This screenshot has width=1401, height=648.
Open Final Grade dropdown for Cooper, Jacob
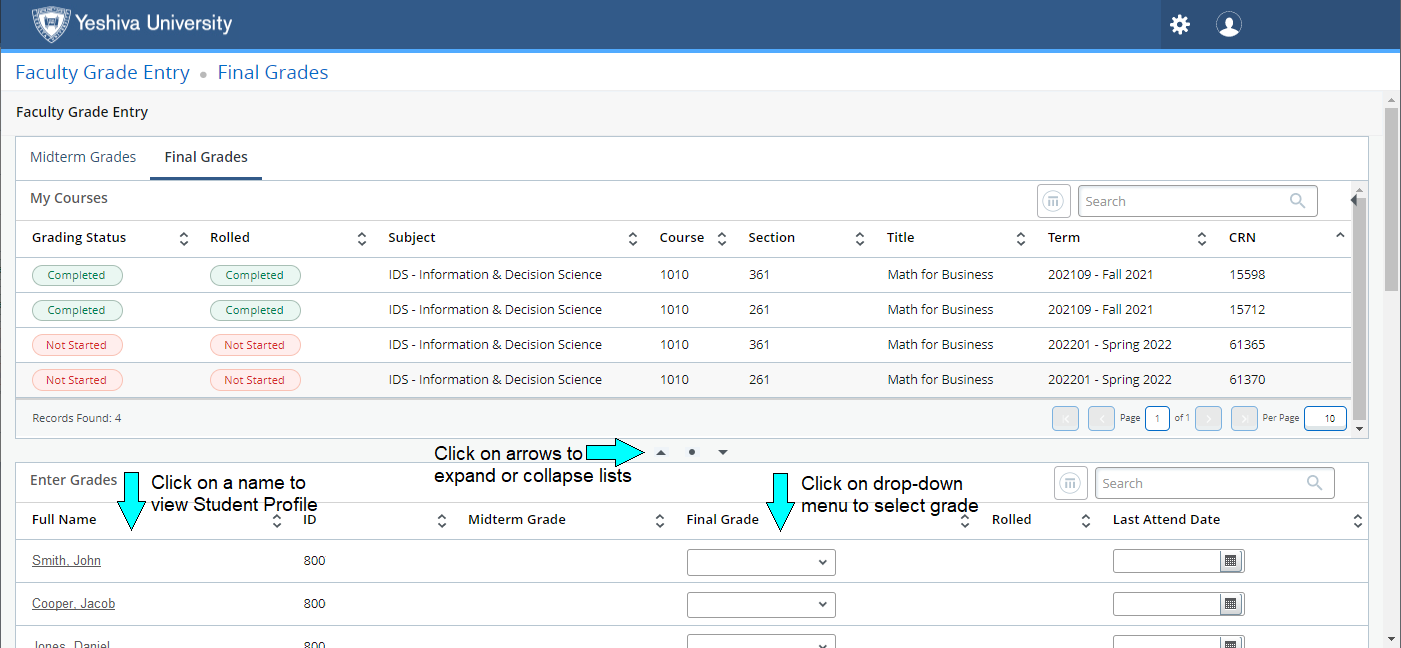click(760, 605)
